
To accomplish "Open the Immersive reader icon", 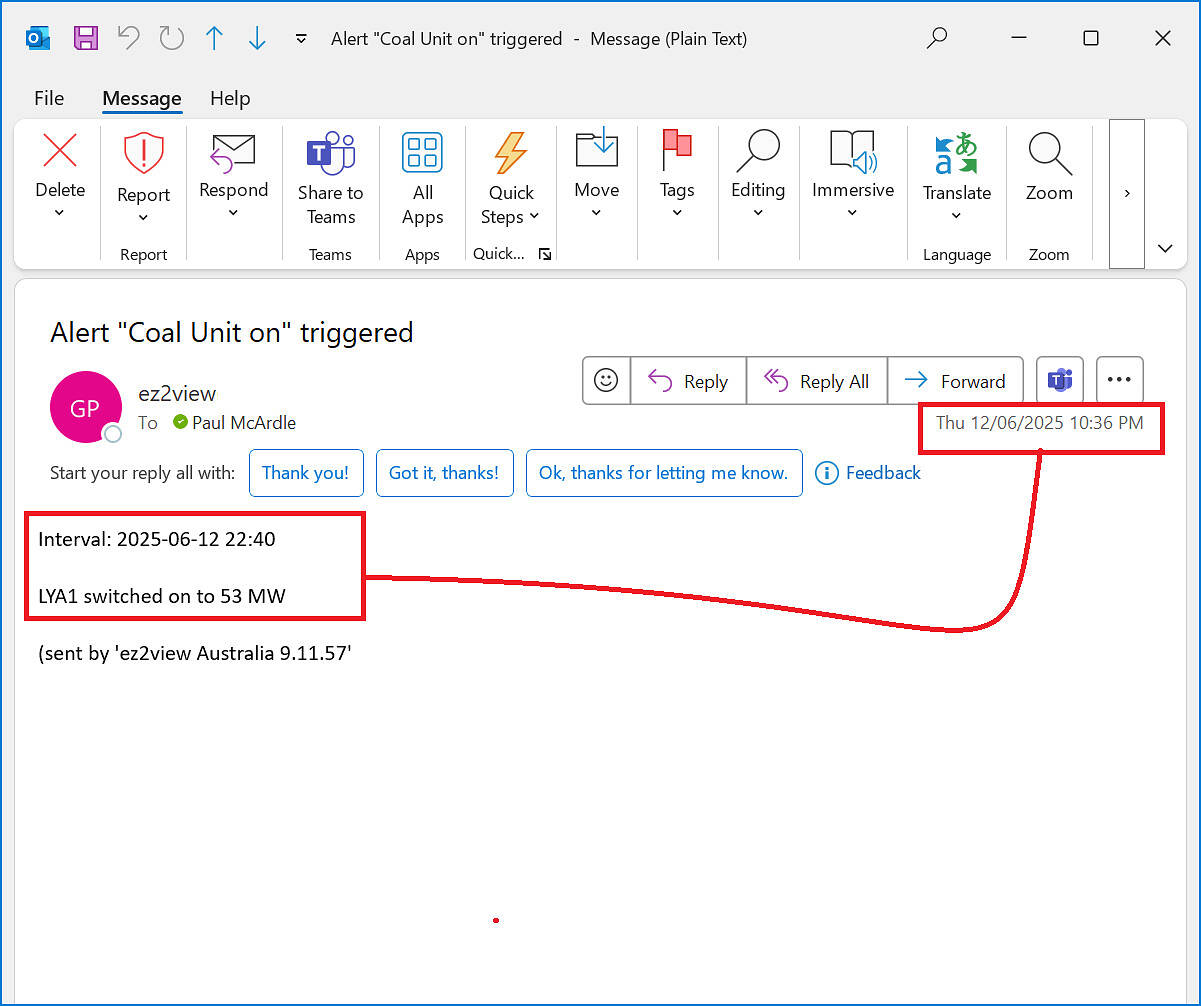I will [x=853, y=151].
